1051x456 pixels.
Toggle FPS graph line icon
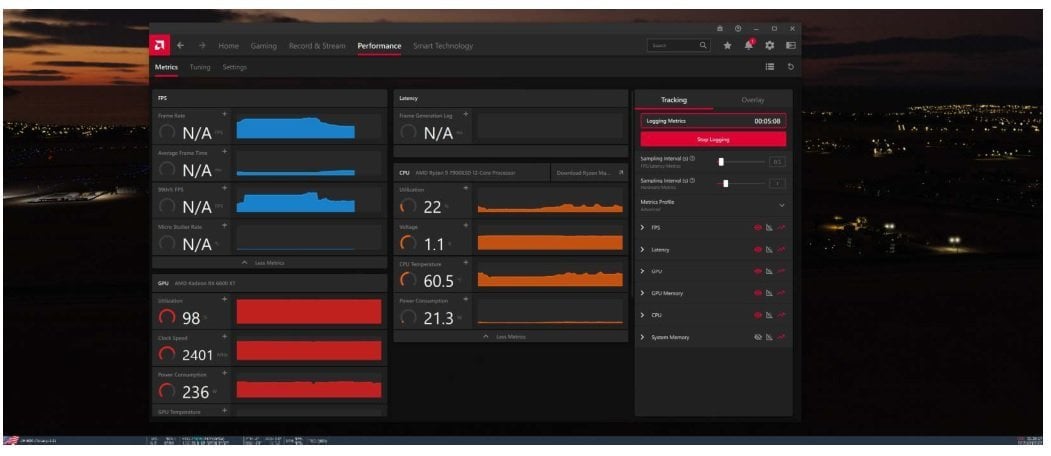coord(782,228)
